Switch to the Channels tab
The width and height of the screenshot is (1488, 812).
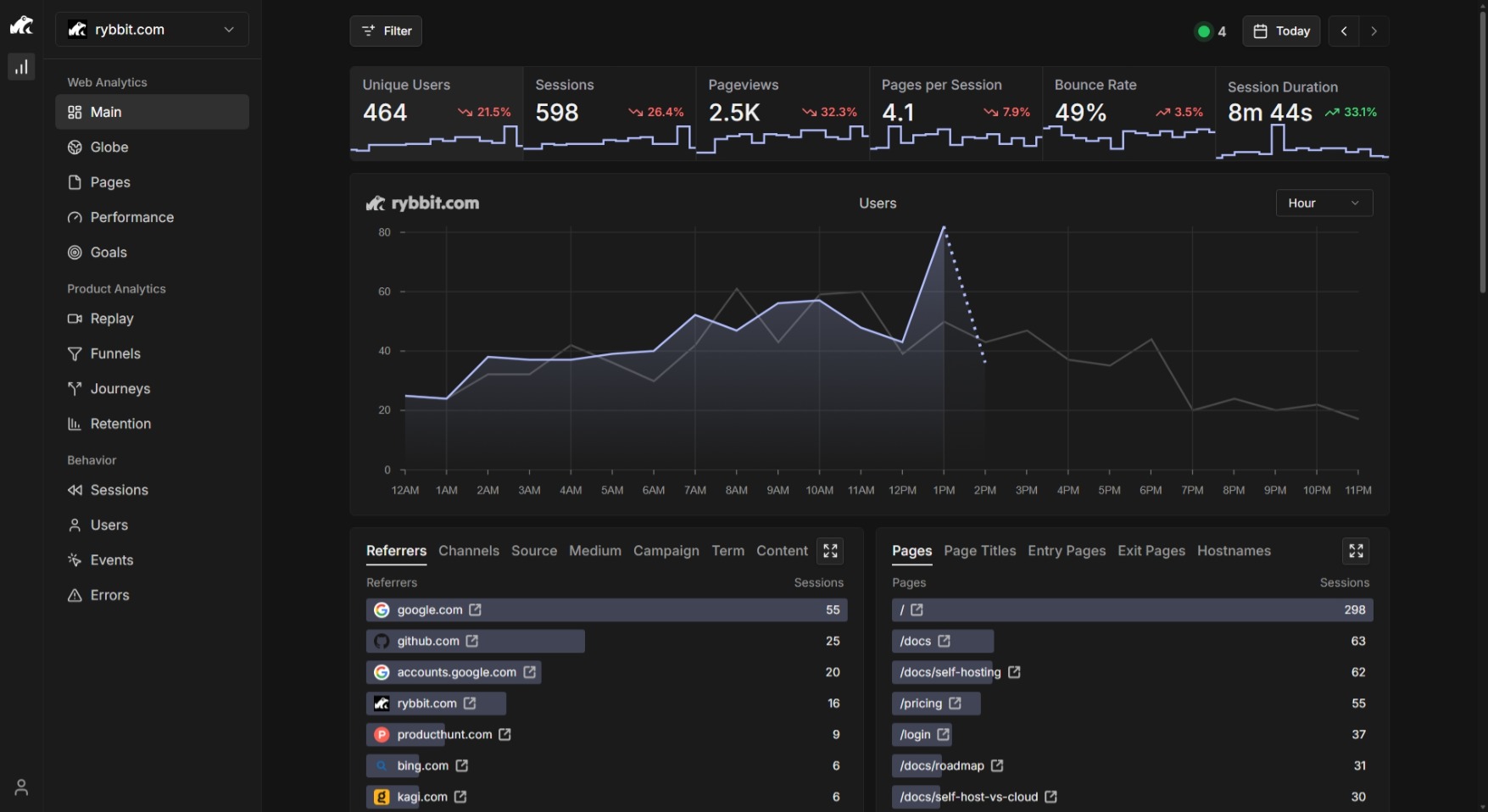coord(469,551)
